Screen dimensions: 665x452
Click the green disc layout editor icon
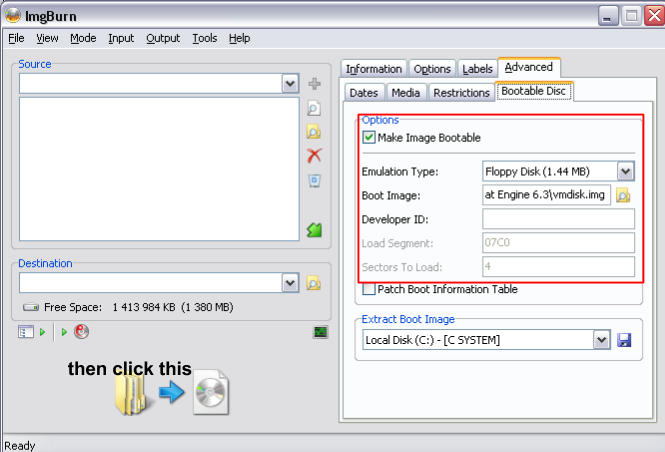[314, 230]
